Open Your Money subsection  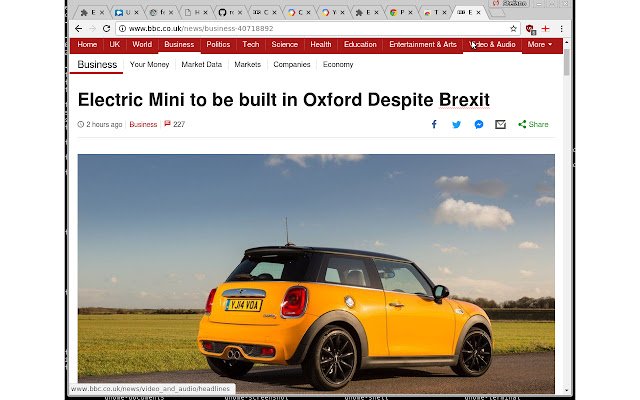(x=149, y=64)
